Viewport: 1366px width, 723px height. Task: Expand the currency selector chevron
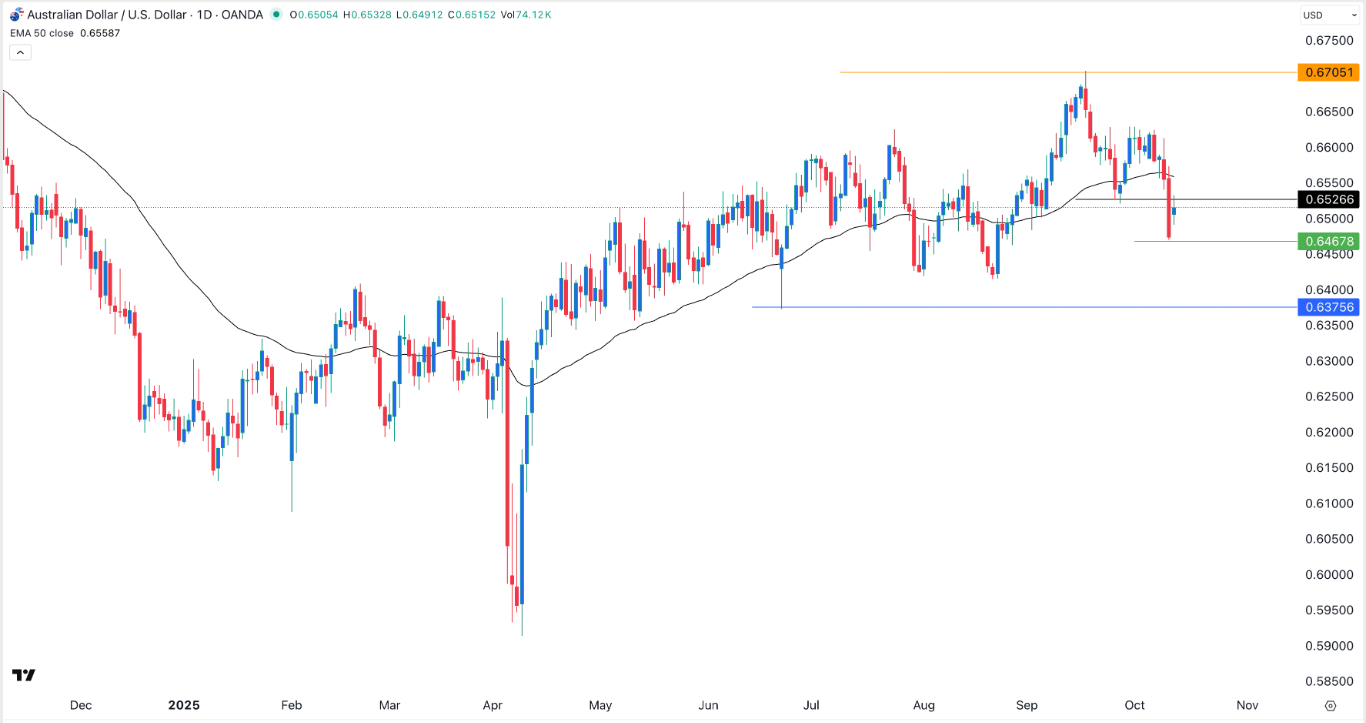click(1352, 15)
